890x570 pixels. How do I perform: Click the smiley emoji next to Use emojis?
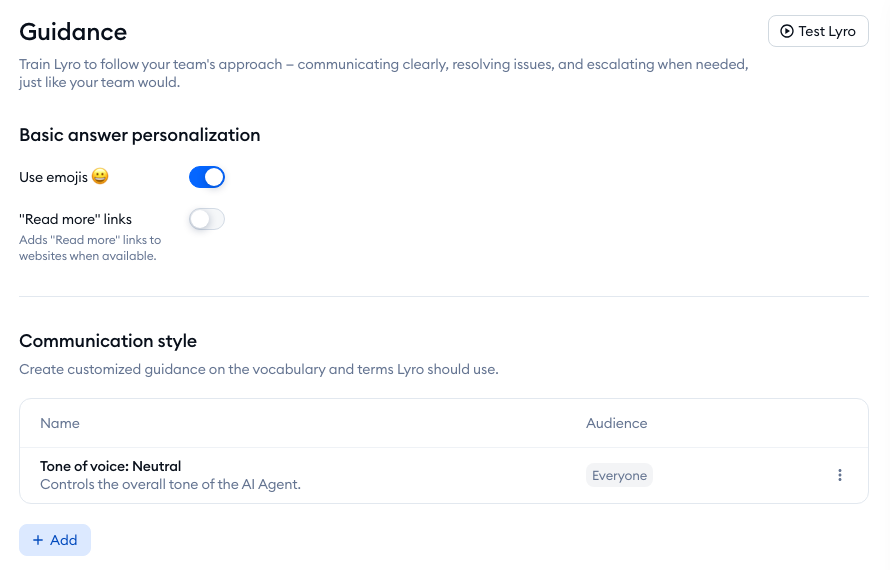point(99,177)
